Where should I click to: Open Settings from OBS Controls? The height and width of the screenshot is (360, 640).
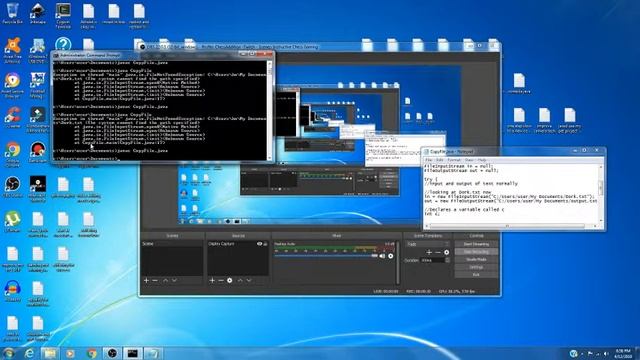point(476,267)
